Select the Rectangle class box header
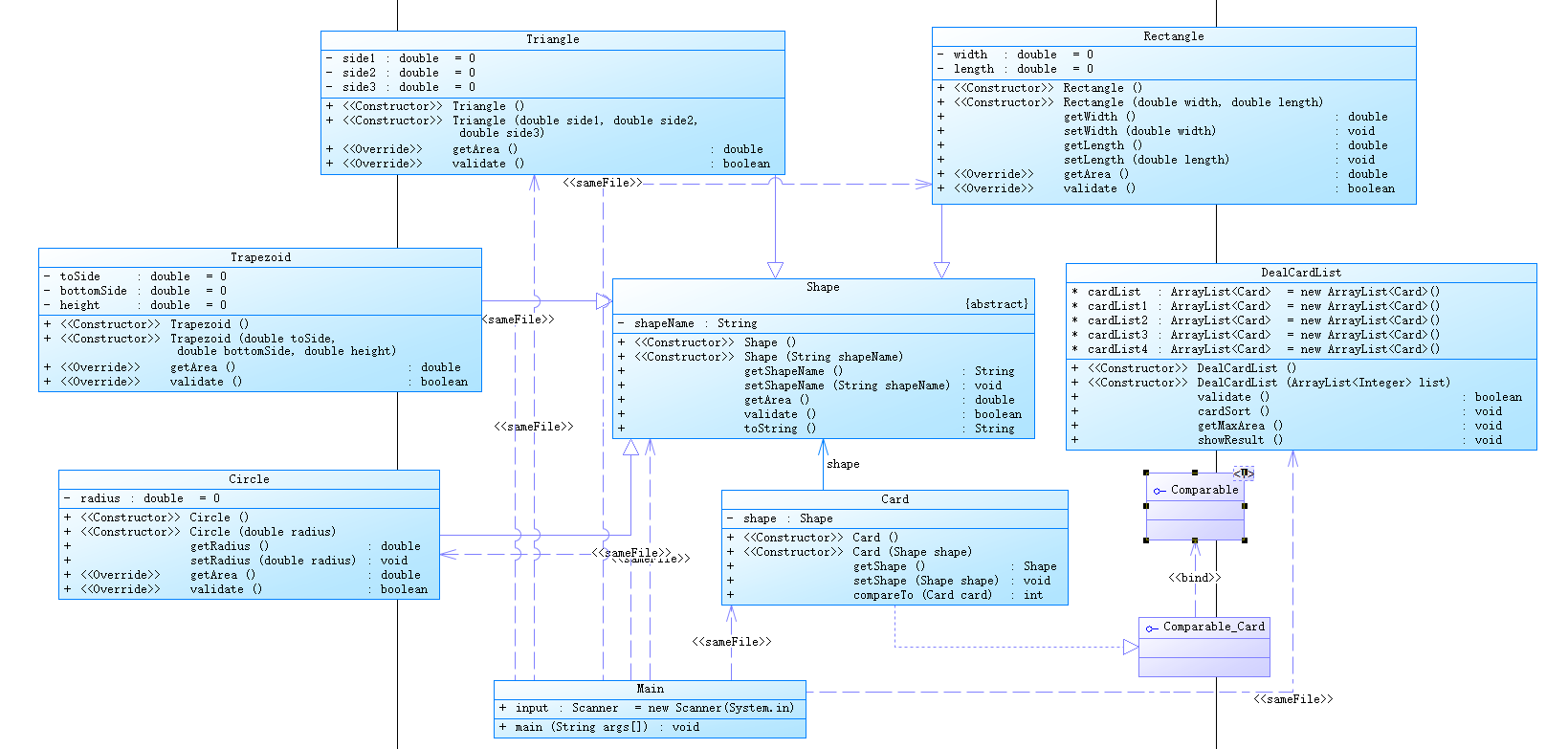Viewport: 1568px width, 749px height. [1174, 36]
